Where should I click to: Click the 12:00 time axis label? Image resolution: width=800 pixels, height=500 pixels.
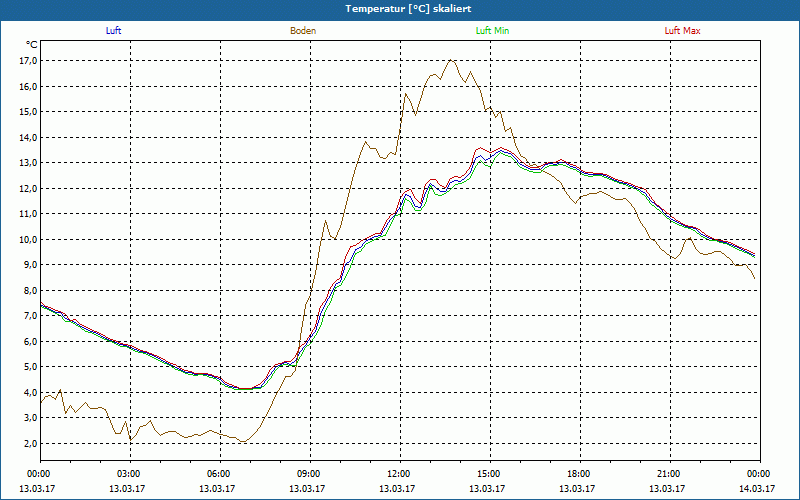401,474
